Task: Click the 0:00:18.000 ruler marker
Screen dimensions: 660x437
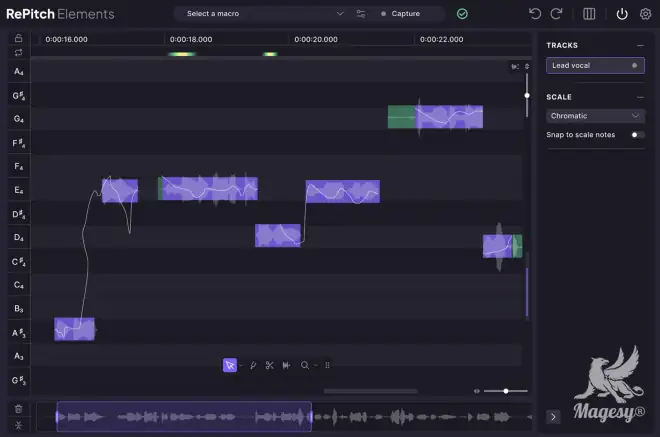Action: 191,40
